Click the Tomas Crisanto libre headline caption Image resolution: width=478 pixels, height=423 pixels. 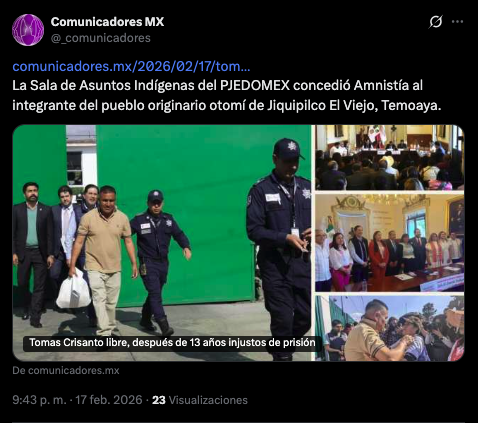(172, 343)
